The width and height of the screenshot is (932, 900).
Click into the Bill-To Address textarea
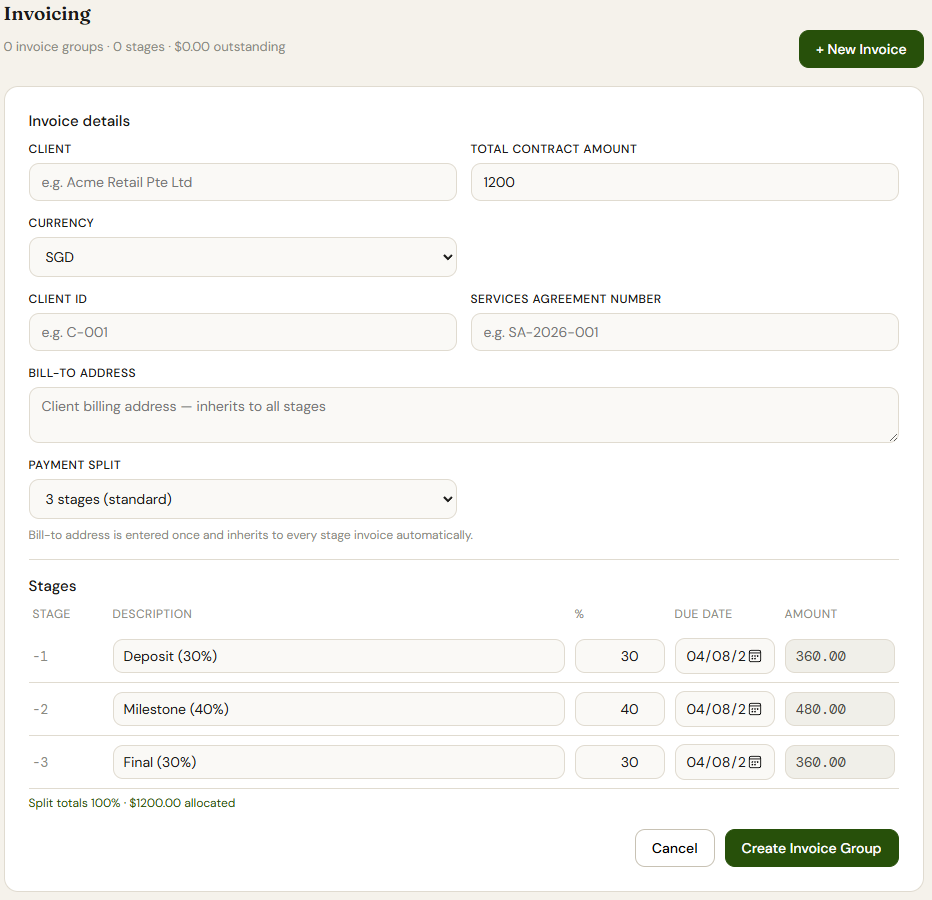click(464, 415)
